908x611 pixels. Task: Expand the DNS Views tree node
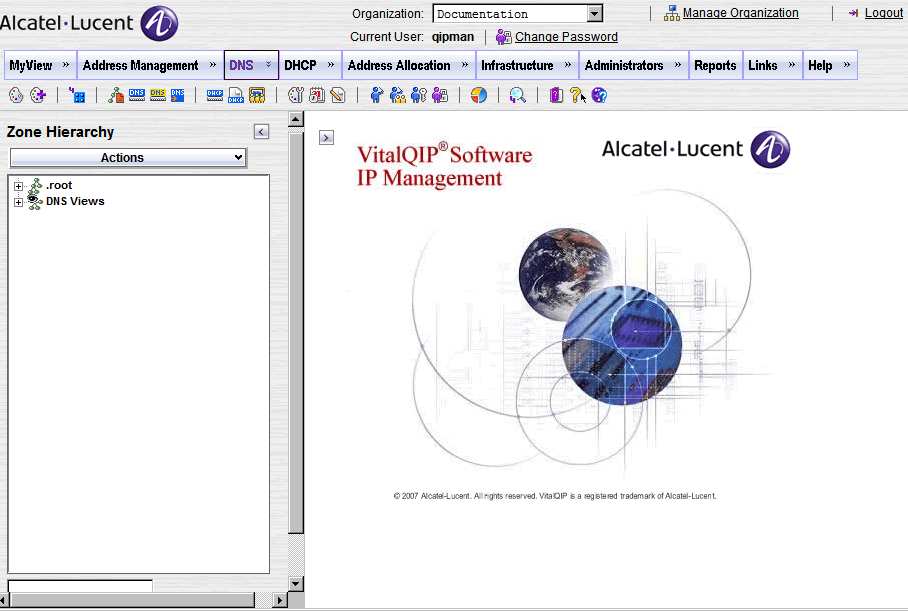click(x=19, y=203)
